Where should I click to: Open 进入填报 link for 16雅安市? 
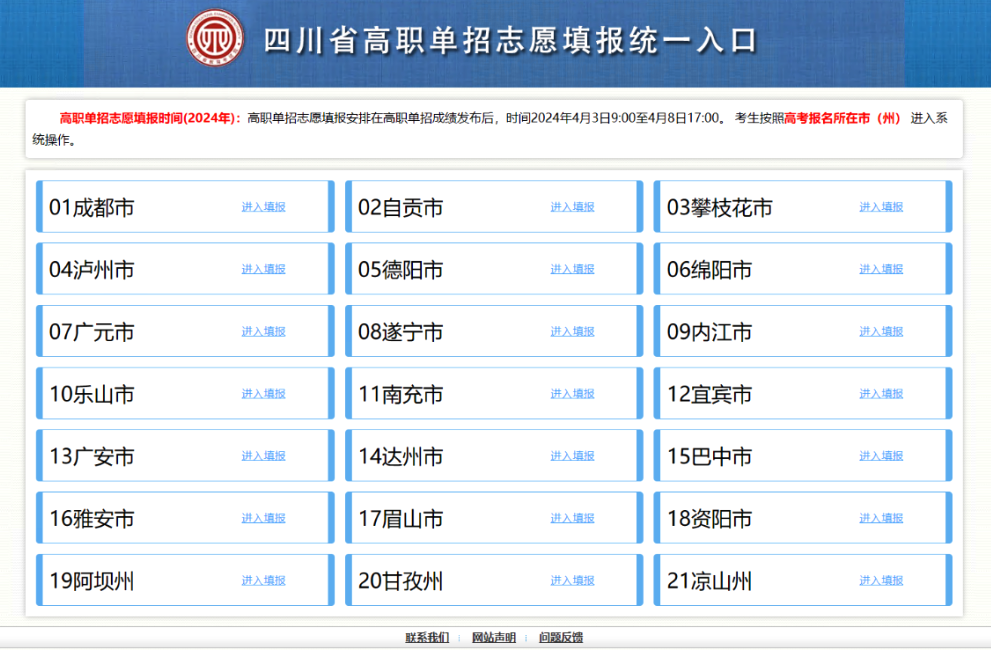click(x=263, y=517)
